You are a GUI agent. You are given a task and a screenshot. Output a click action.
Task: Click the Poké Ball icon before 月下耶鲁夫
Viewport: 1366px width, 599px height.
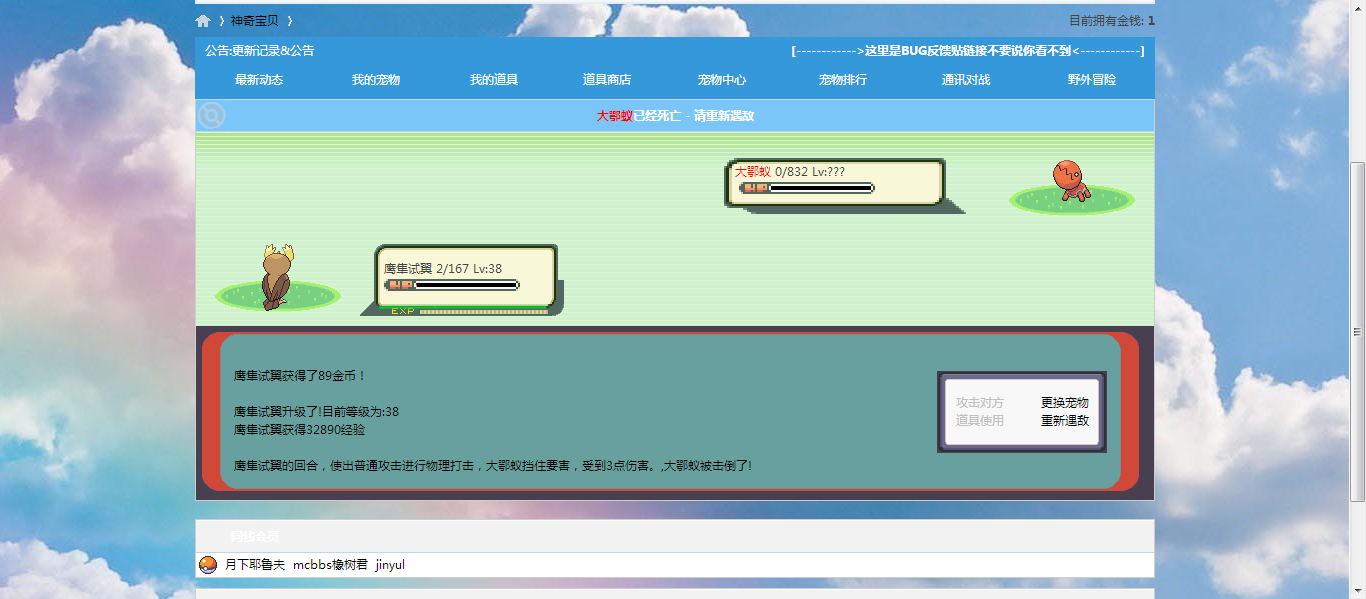tap(208, 565)
